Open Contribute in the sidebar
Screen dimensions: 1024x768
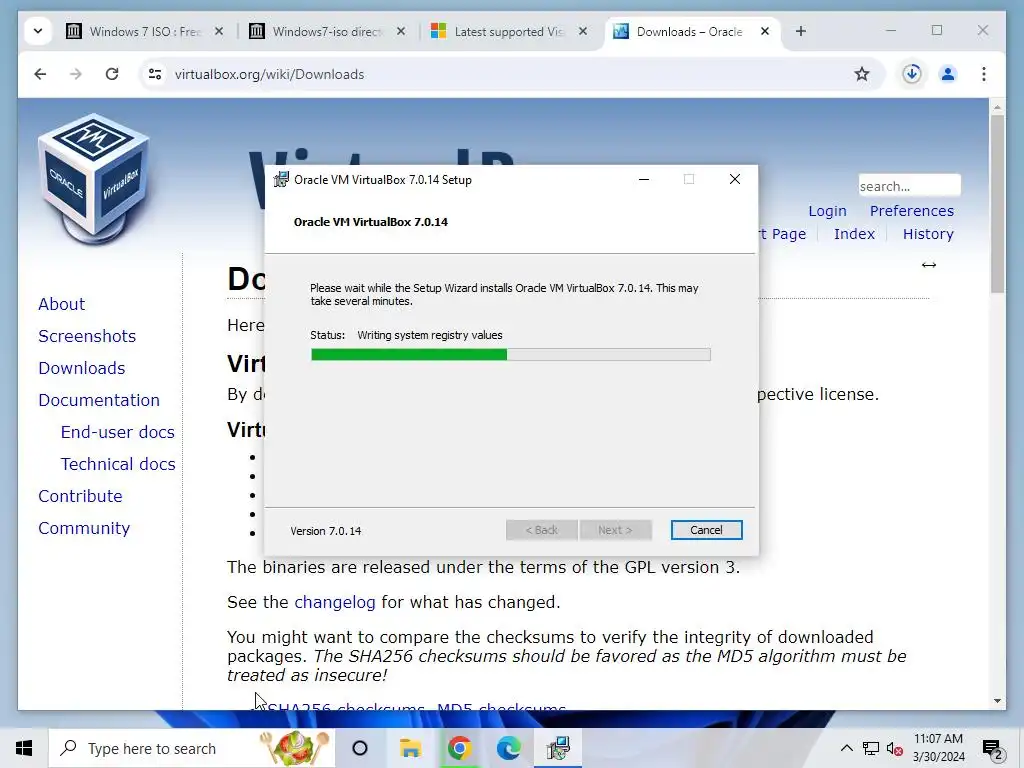coord(80,496)
